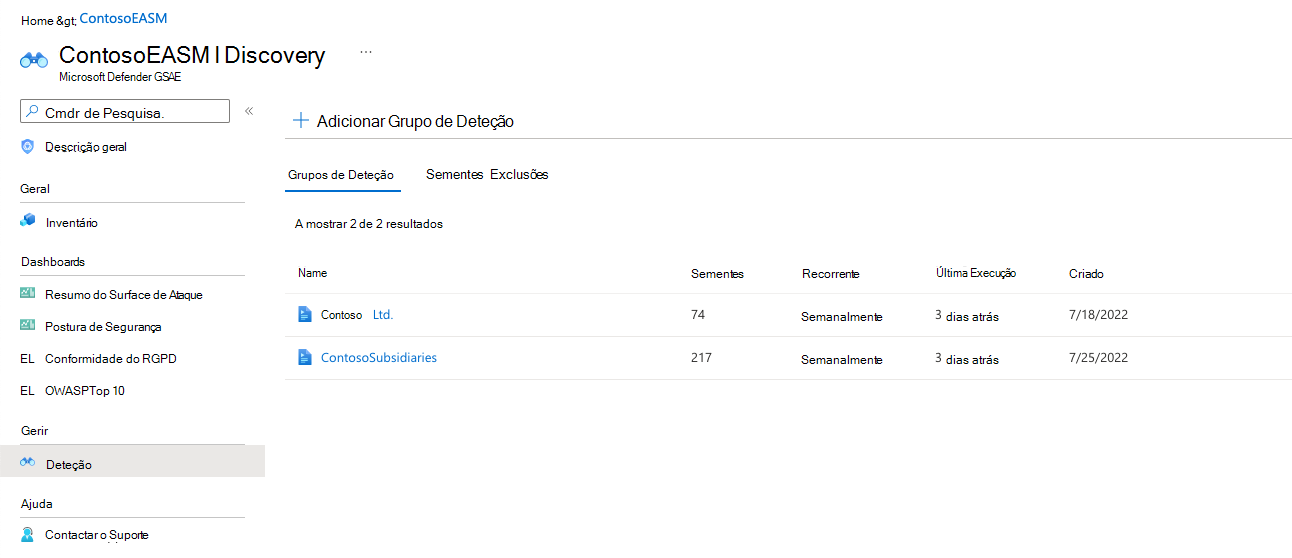Collapse the sidebar with the double chevron
Viewport: 1292px width, 558px height.
pos(249,111)
